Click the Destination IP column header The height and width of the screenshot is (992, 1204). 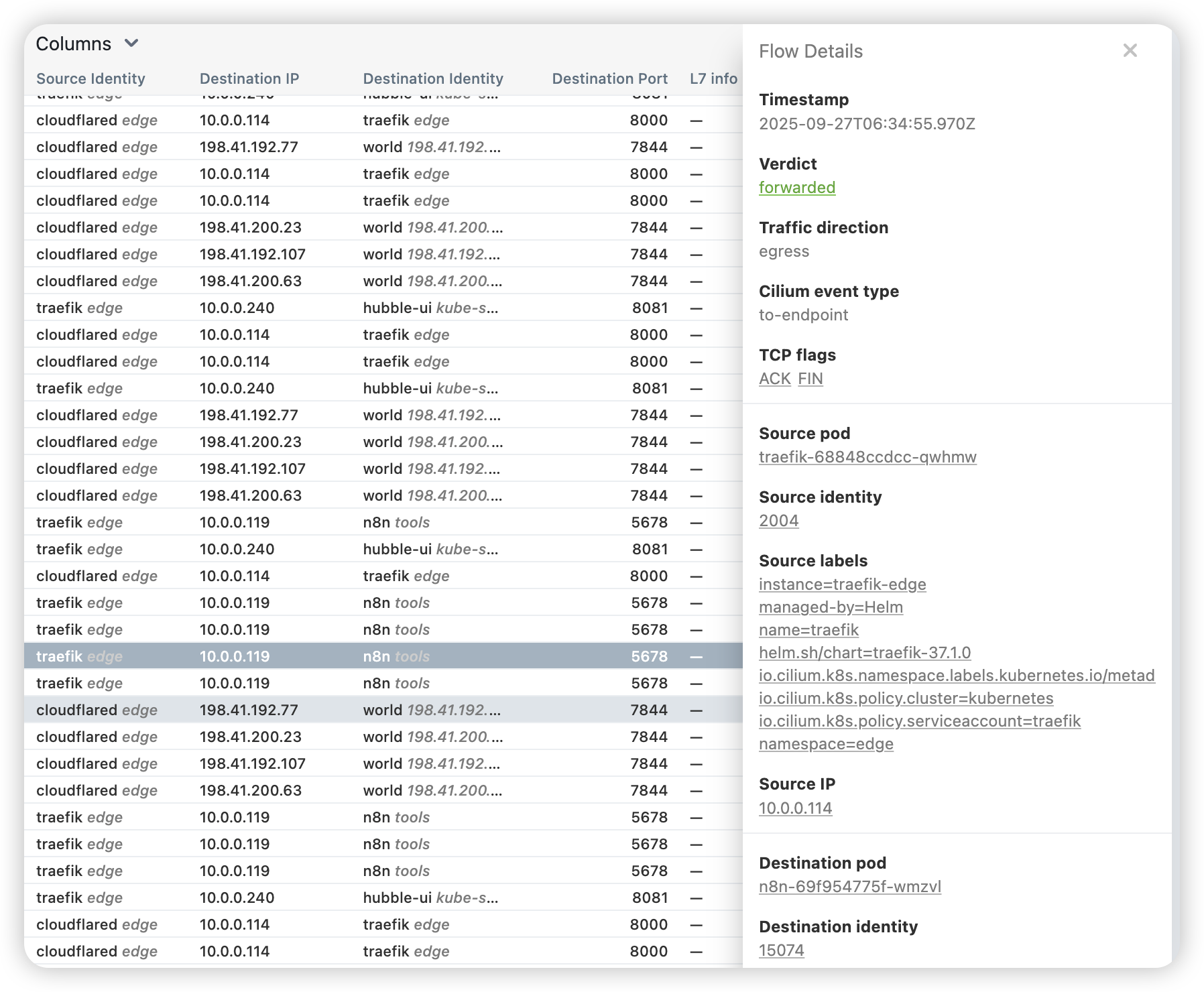coord(249,78)
